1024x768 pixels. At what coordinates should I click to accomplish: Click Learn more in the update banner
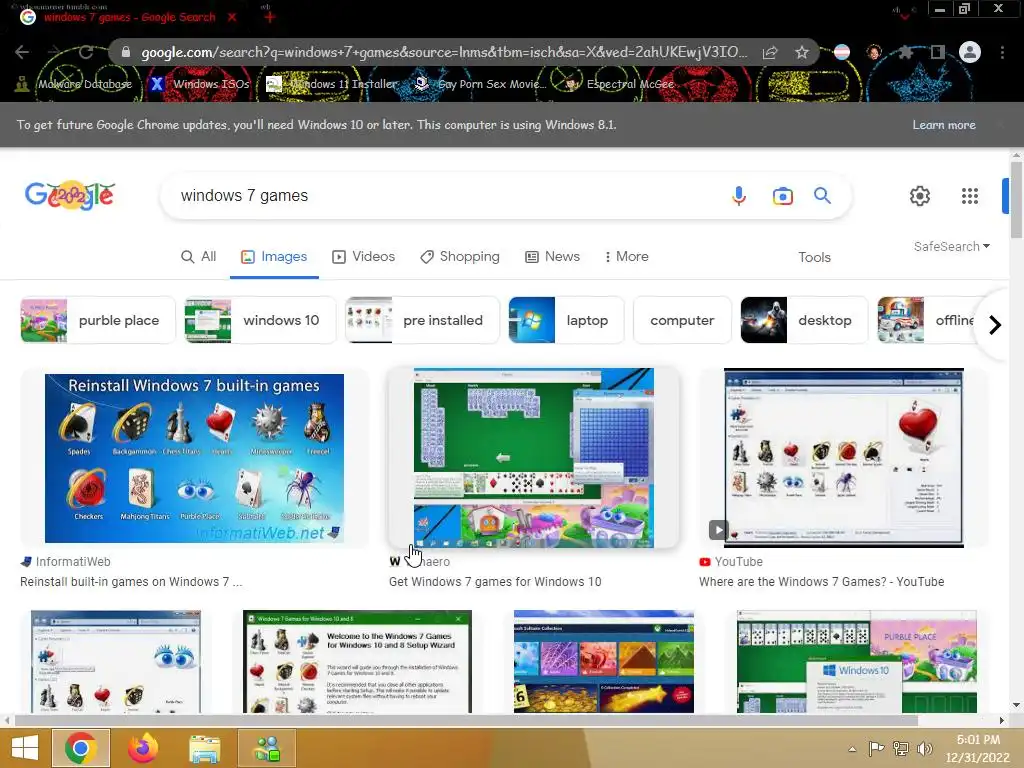[x=944, y=125]
